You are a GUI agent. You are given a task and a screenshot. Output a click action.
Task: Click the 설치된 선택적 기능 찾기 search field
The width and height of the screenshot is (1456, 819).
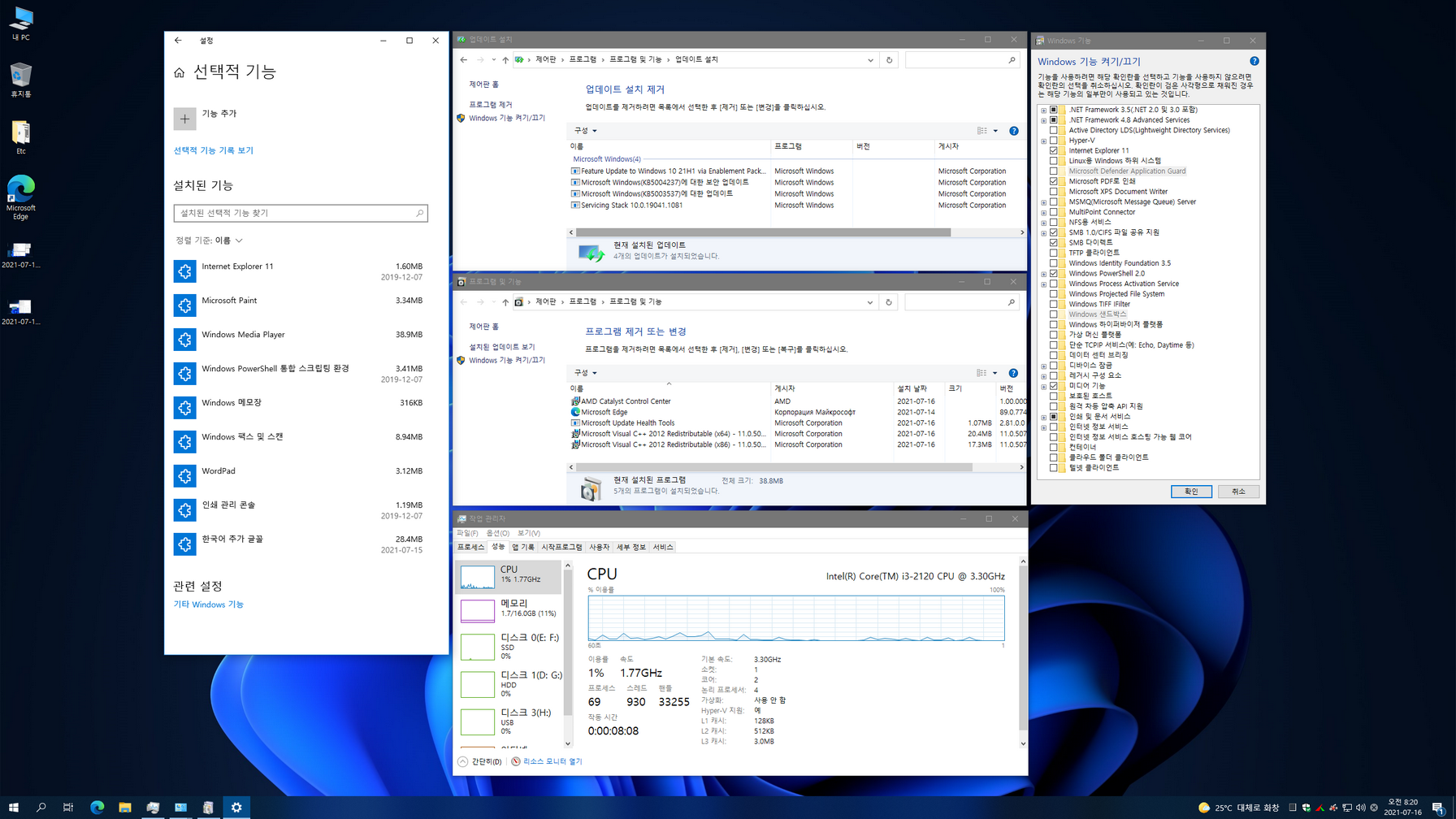tap(301, 213)
